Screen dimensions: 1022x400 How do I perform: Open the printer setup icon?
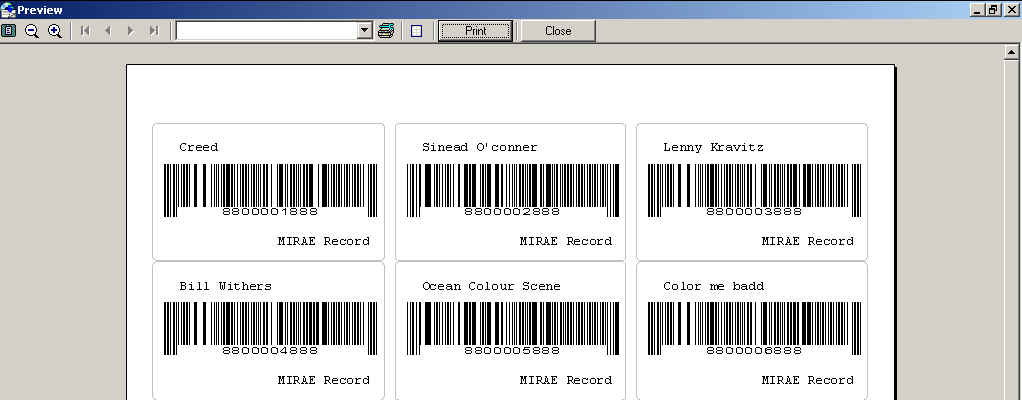tap(386, 31)
